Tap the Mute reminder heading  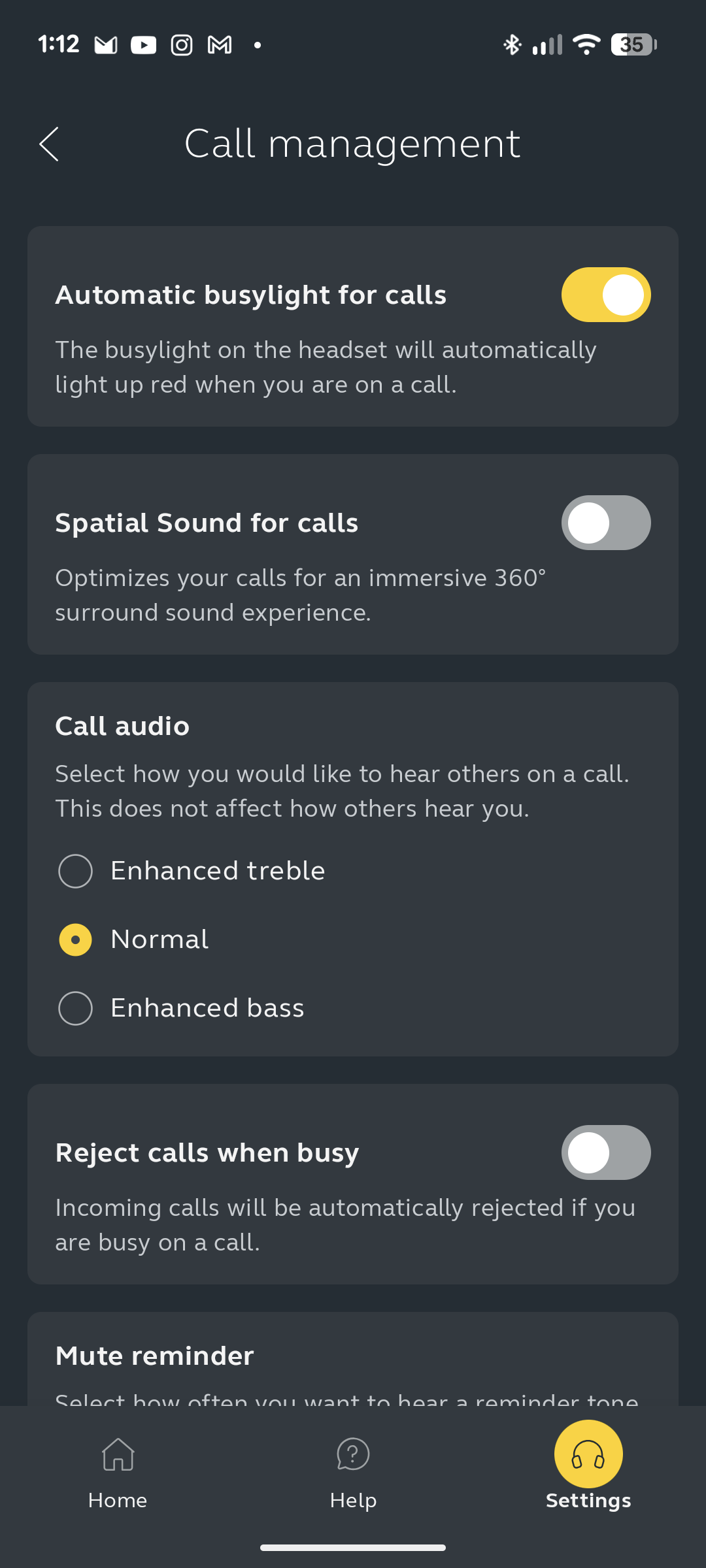click(x=154, y=1356)
